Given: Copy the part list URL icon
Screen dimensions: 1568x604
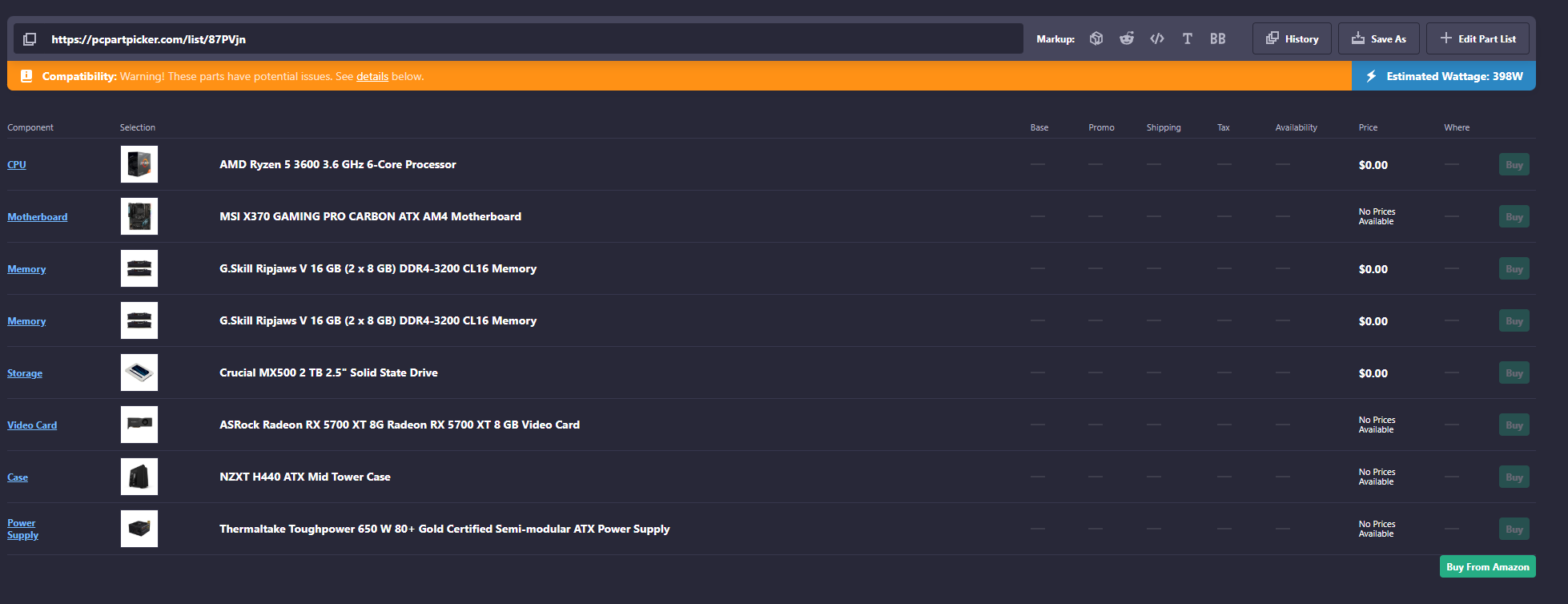Looking at the screenshot, I should click(x=30, y=39).
